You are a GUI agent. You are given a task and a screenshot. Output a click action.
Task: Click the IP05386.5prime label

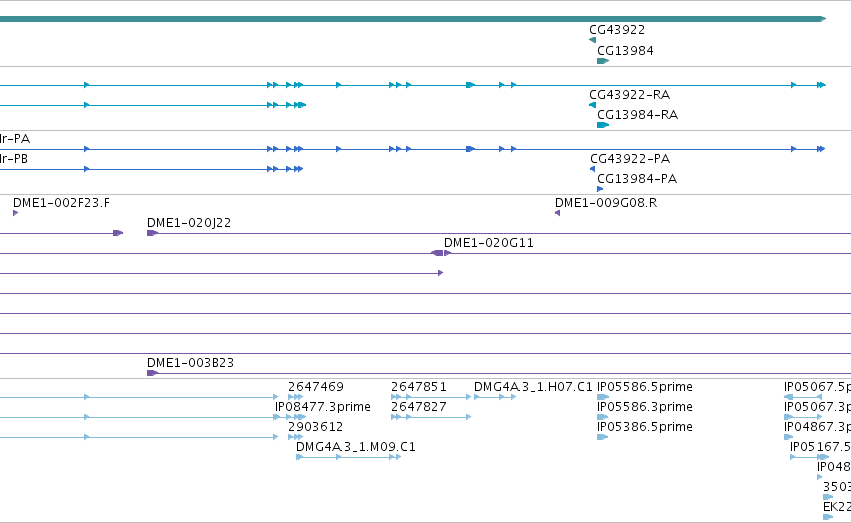(645, 427)
